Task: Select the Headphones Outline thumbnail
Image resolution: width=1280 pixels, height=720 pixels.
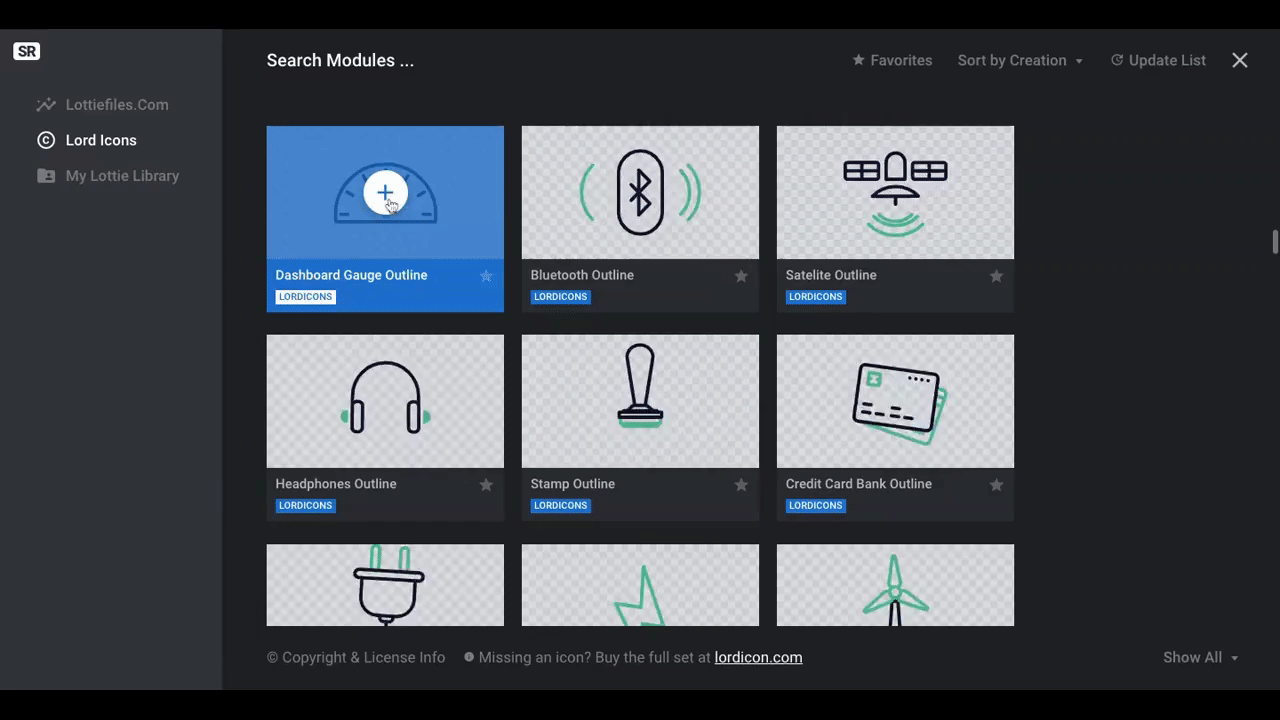Action: 385,401
